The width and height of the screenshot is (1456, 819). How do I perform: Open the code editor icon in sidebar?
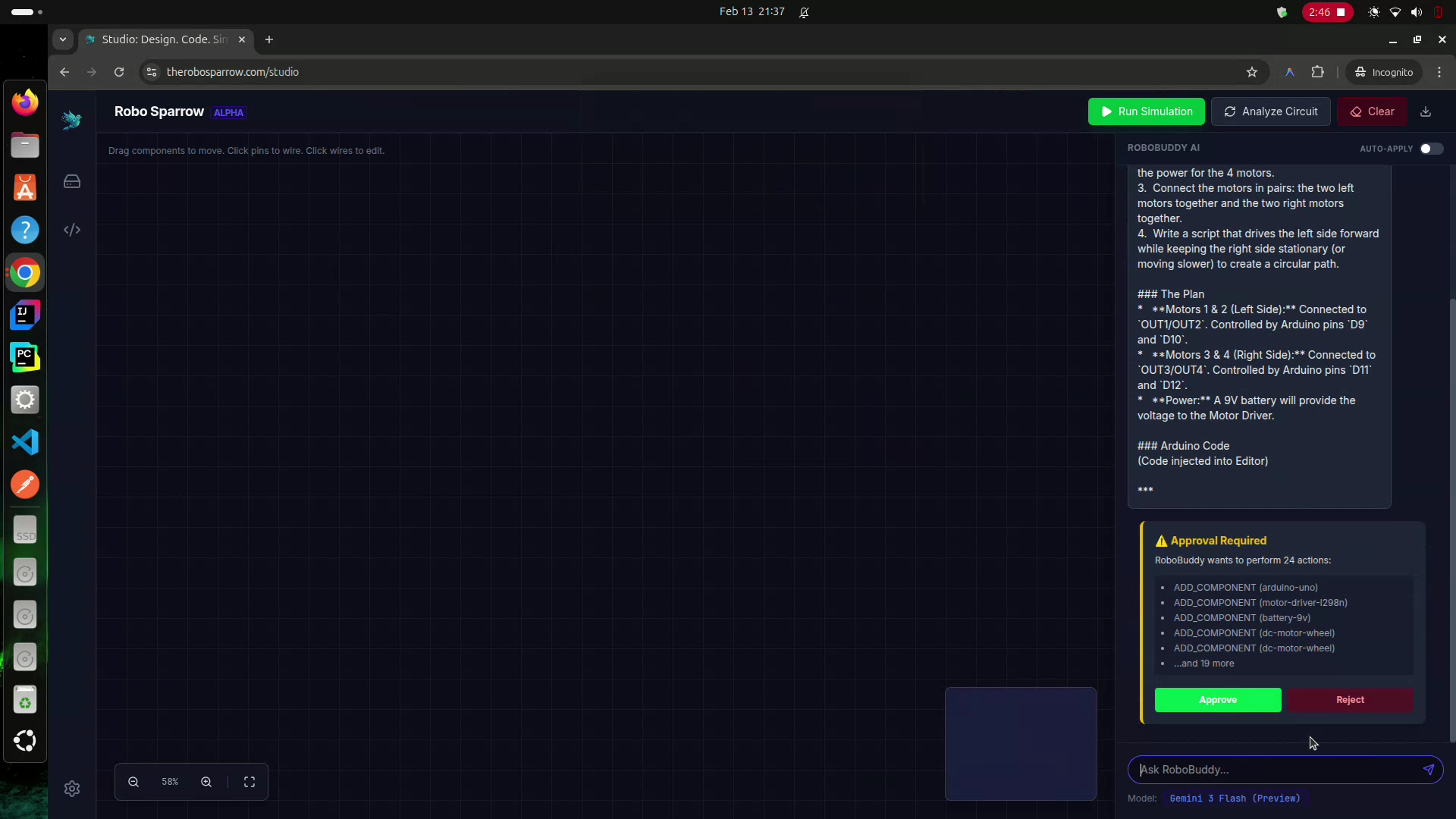[72, 230]
